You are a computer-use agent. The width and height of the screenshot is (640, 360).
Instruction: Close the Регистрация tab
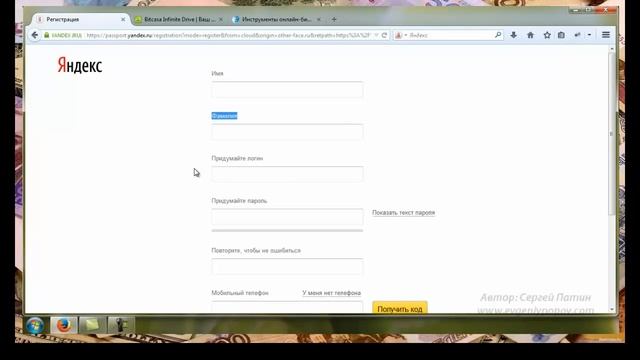pos(123,19)
